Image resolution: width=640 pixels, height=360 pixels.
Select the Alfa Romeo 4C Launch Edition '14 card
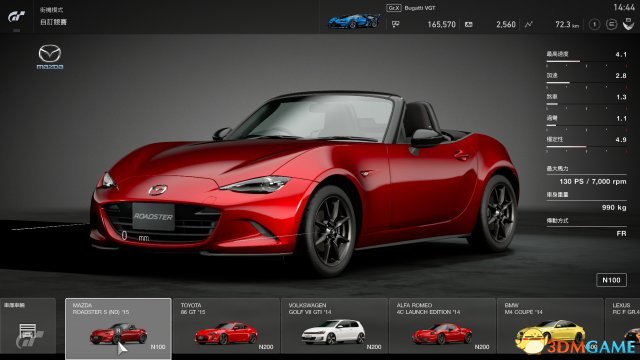[x=442, y=326]
